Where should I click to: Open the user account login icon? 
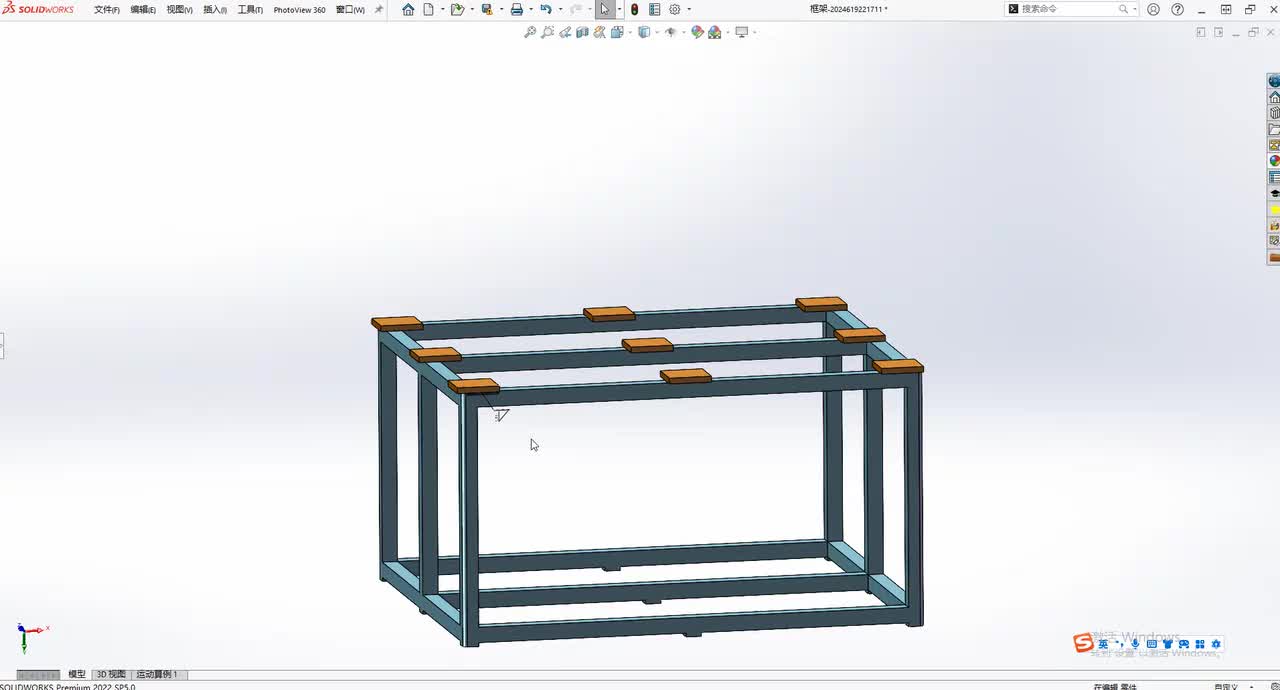coord(1153,9)
